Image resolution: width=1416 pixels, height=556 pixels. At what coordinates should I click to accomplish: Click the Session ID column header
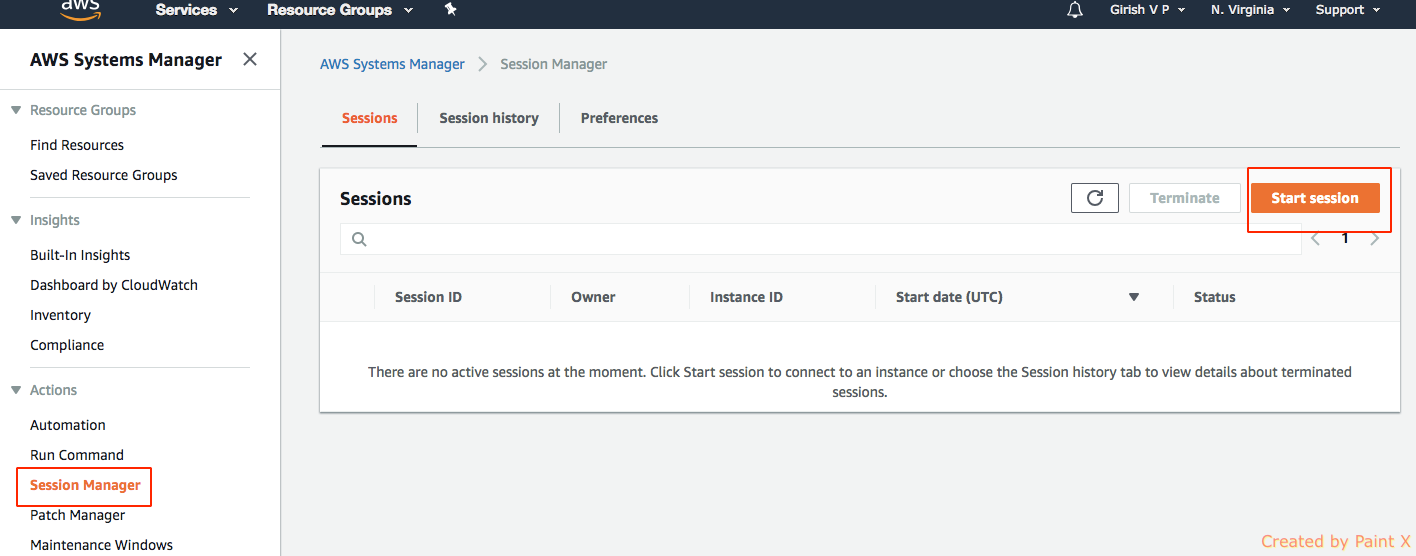coord(428,297)
